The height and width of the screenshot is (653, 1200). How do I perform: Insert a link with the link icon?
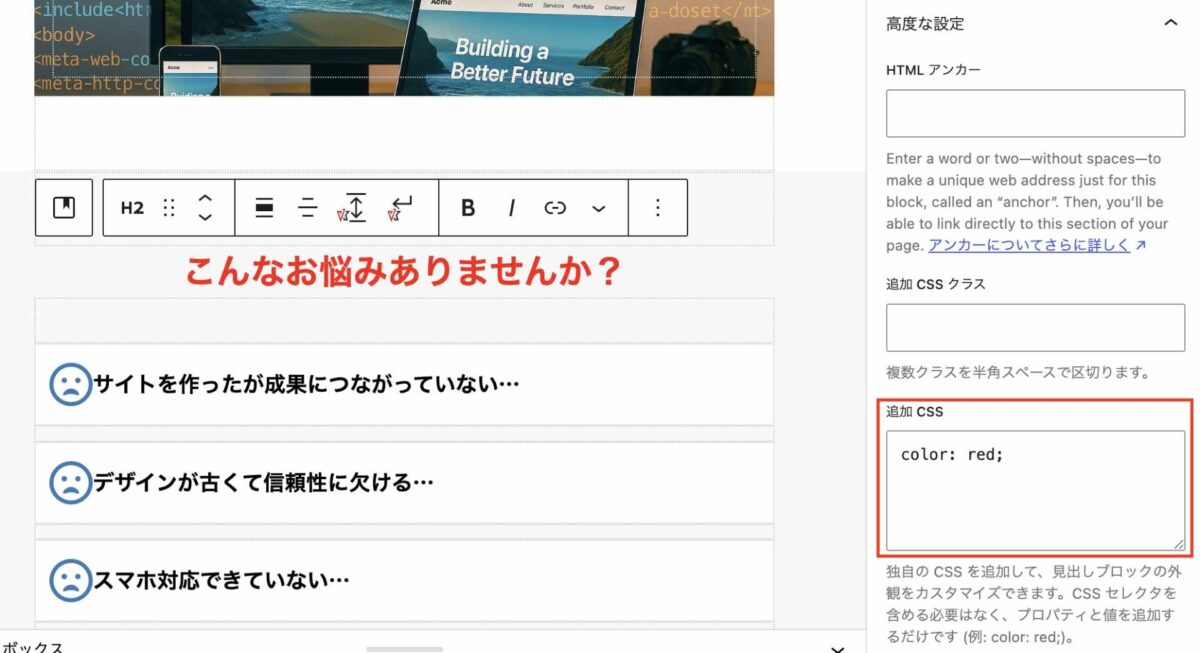(555, 208)
